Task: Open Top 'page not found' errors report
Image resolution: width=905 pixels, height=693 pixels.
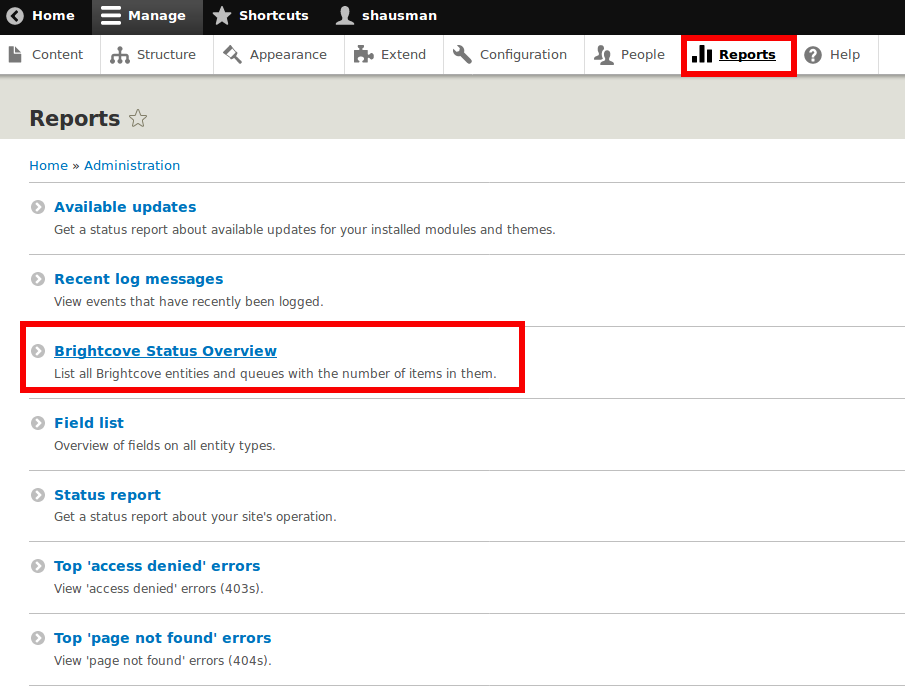Action: point(162,637)
